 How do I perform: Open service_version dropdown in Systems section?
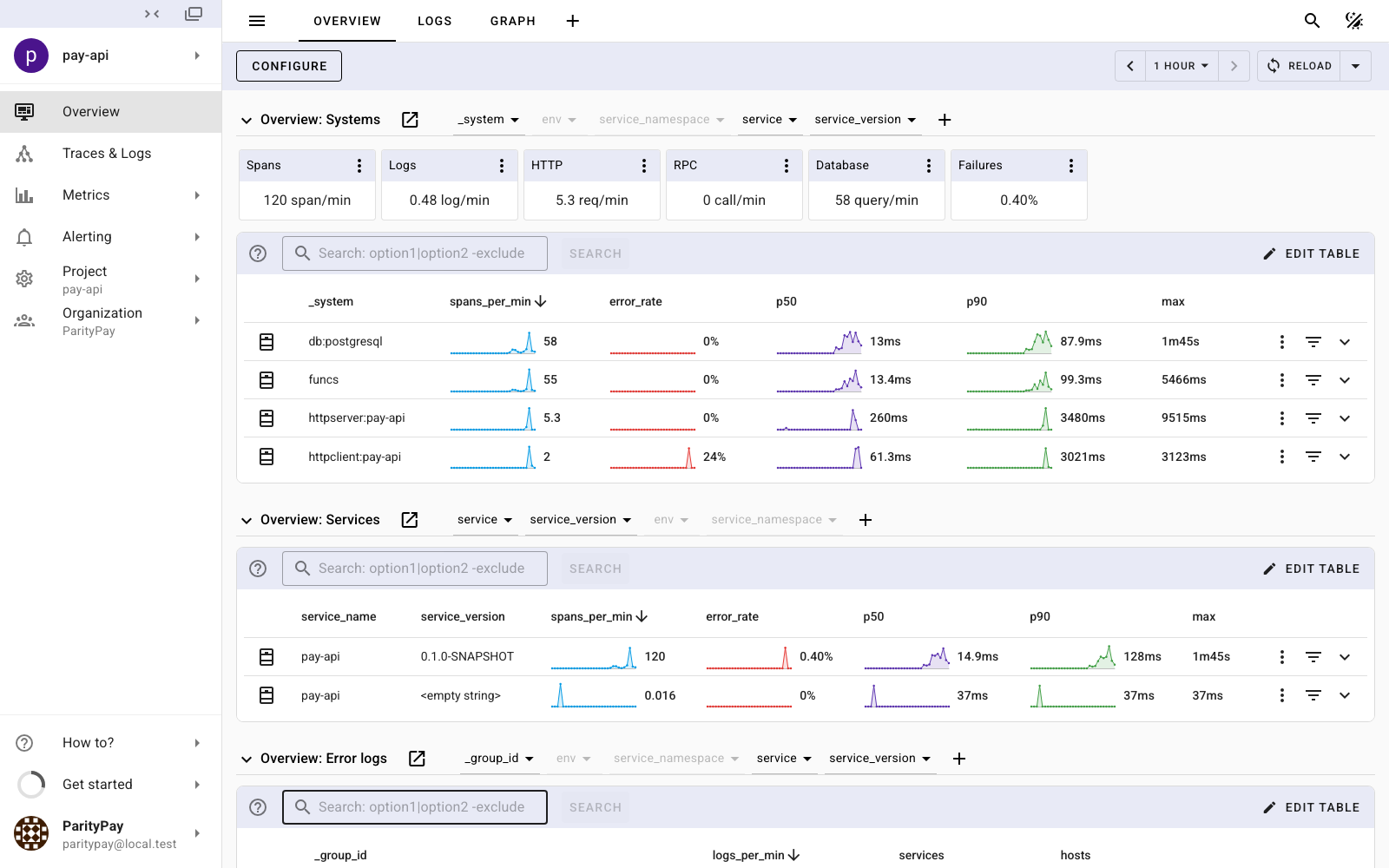tap(866, 120)
